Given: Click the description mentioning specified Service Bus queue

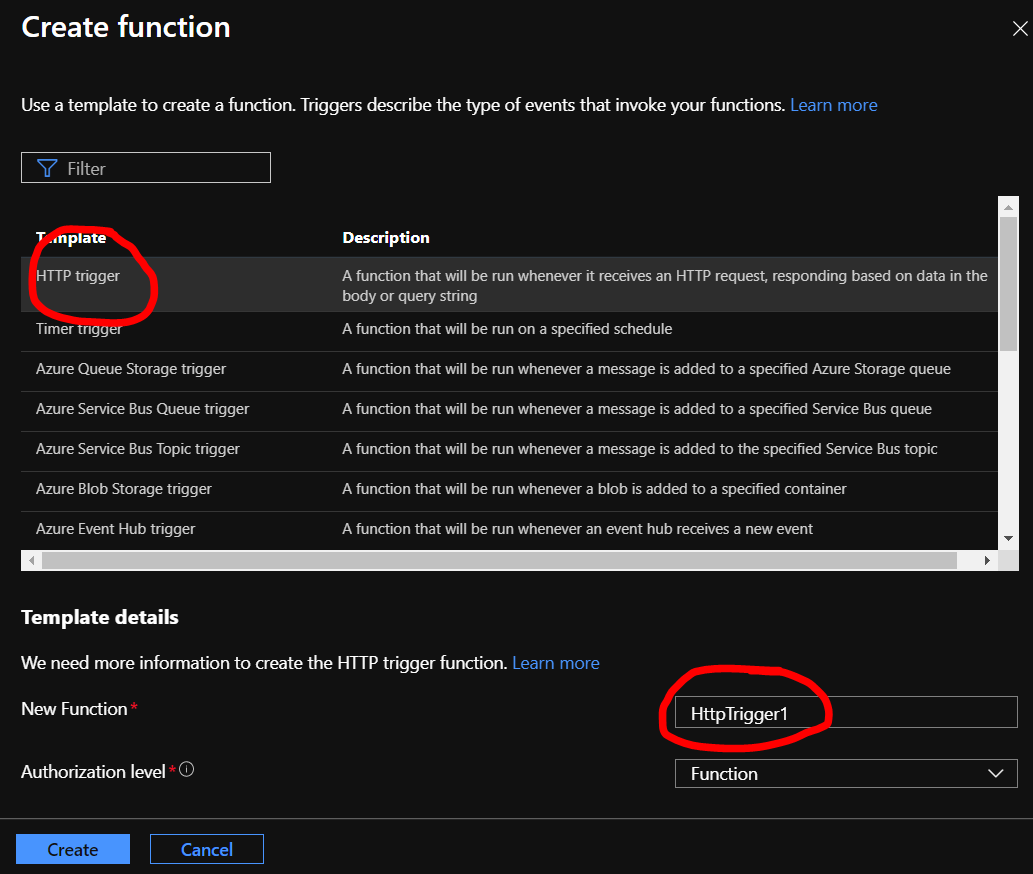Looking at the screenshot, I should (x=637, y=409).
